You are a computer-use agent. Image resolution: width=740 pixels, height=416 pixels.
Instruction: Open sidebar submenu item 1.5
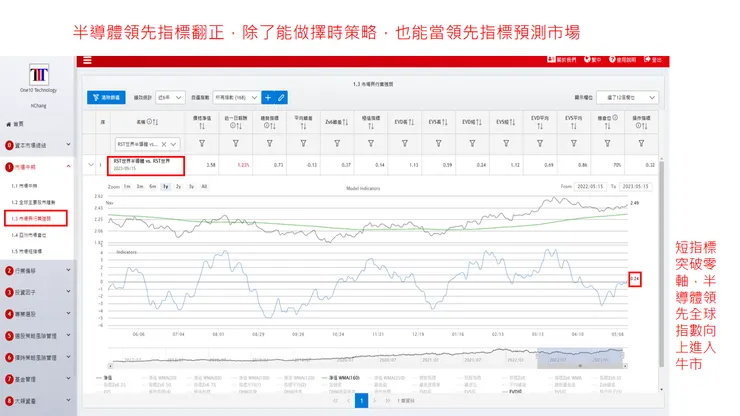pos(26,251)
